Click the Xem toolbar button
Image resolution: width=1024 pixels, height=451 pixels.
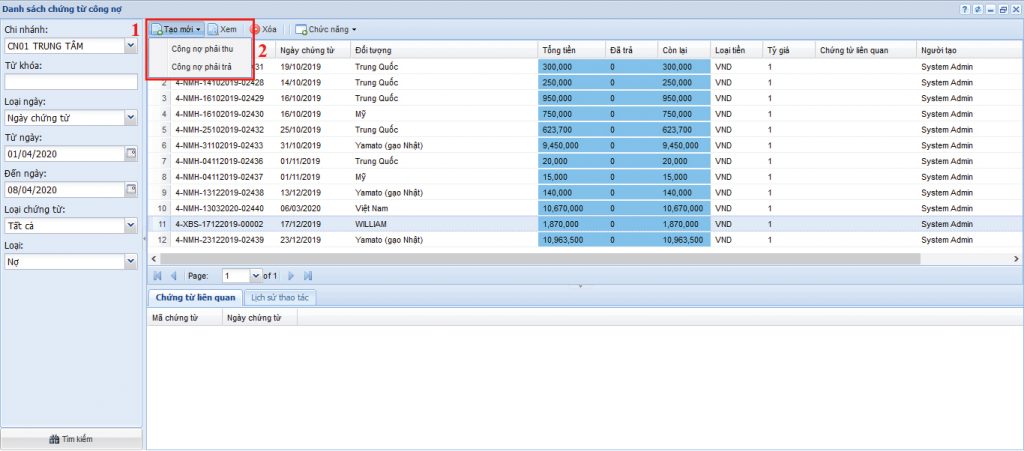pos(223,29)
